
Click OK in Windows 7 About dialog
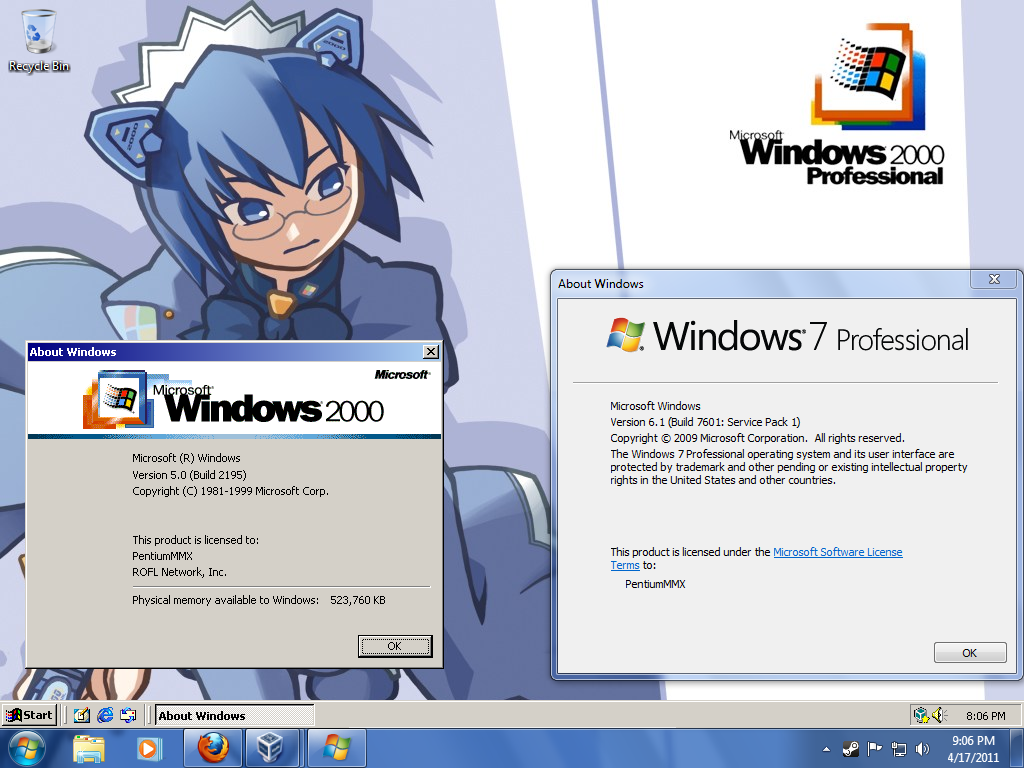click(970, 652)
